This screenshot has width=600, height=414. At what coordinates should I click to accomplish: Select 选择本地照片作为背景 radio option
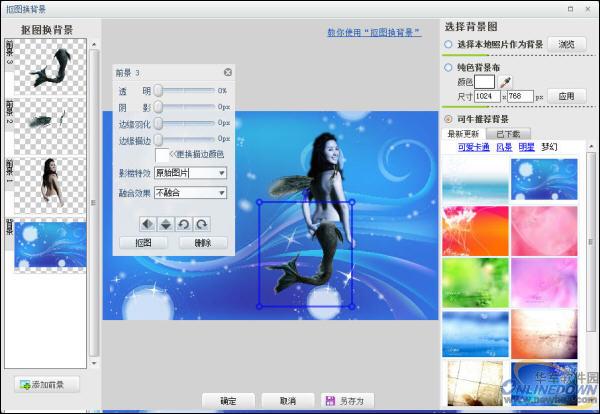click(x=448, y=45)
